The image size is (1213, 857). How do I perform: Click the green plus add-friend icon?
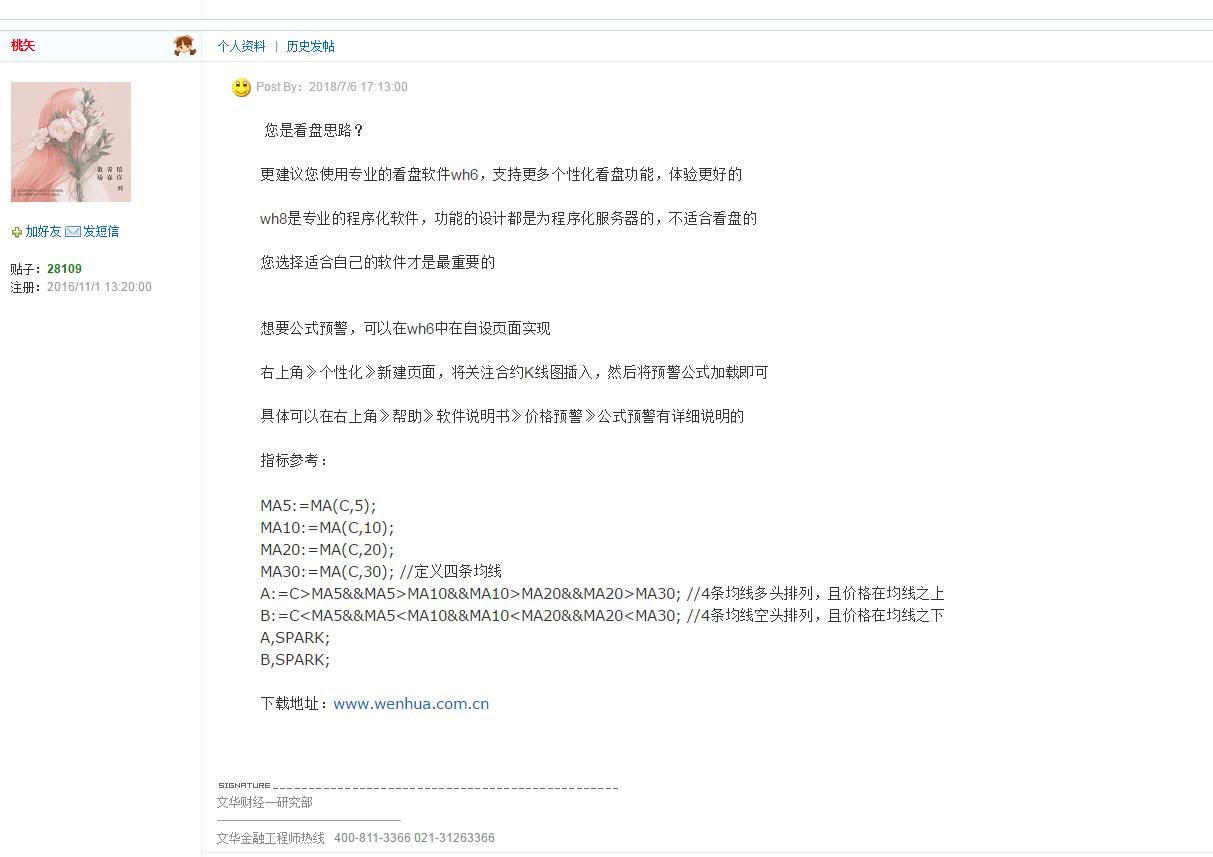coord(16,232)
